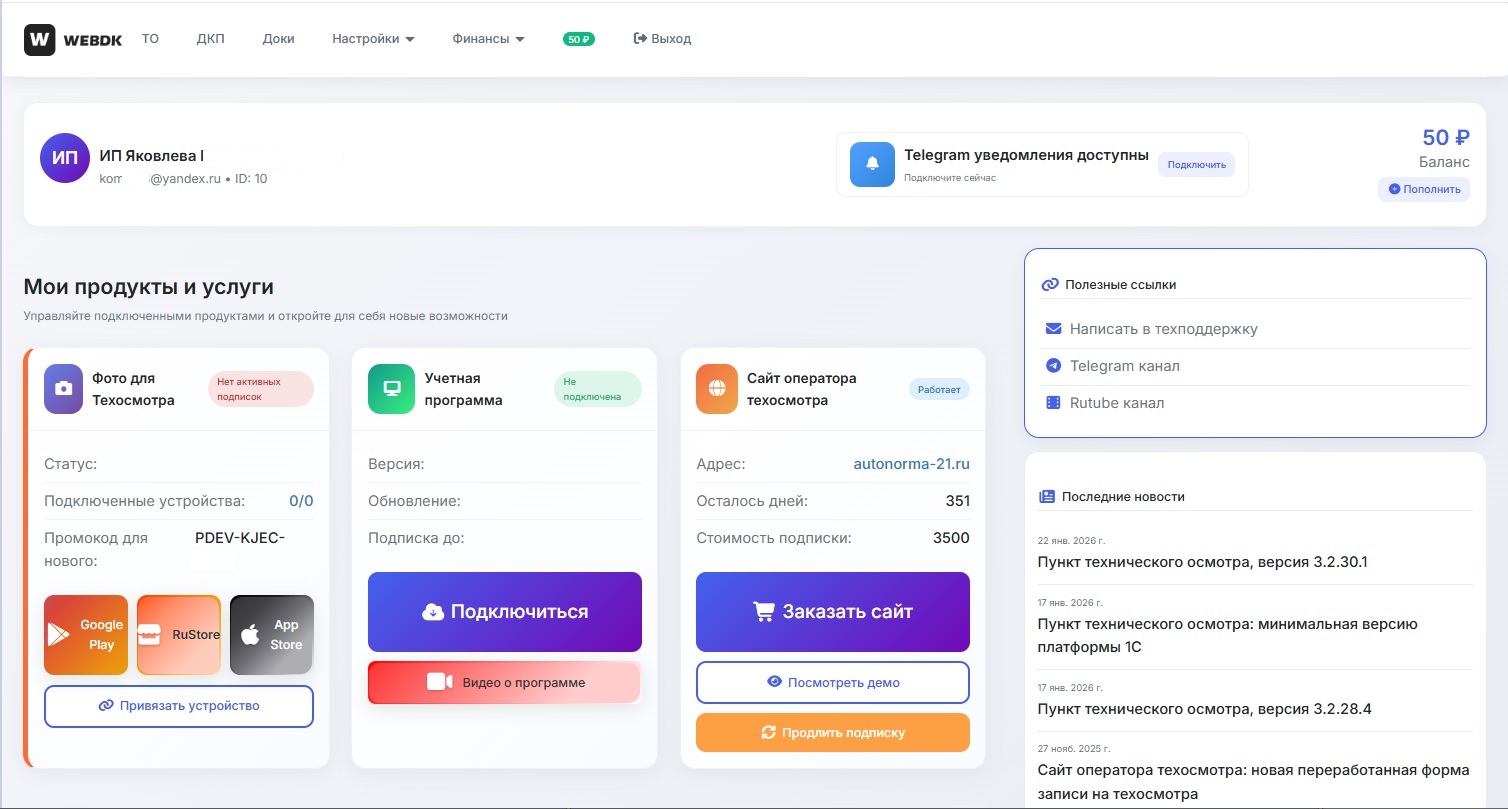The image size is (1508, 809).
Task: Click the green monitor icon of Учетная программа
Action: 392,389
